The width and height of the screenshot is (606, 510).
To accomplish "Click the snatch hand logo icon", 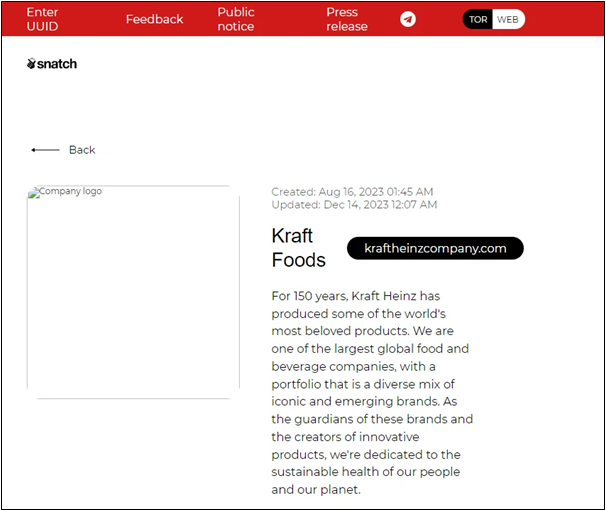I will tap(31, 64).
